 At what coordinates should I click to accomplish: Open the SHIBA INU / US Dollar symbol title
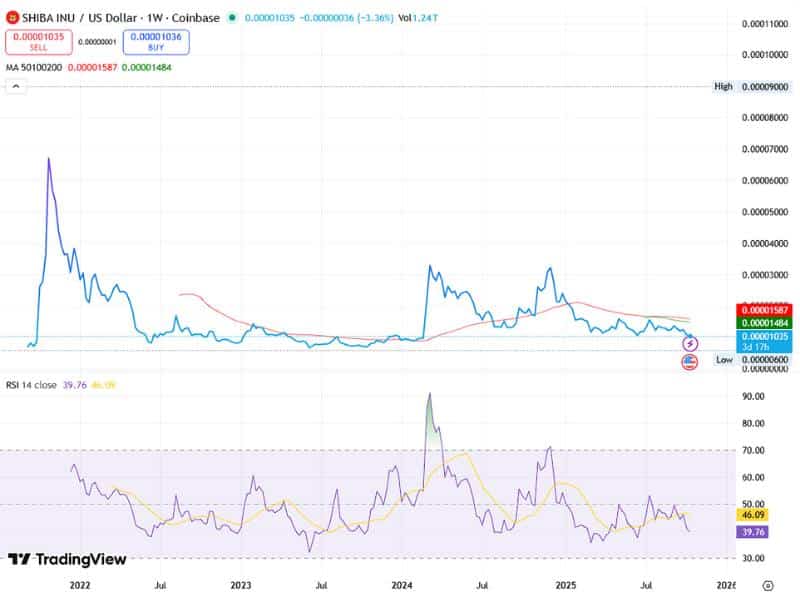click(75, 17)
